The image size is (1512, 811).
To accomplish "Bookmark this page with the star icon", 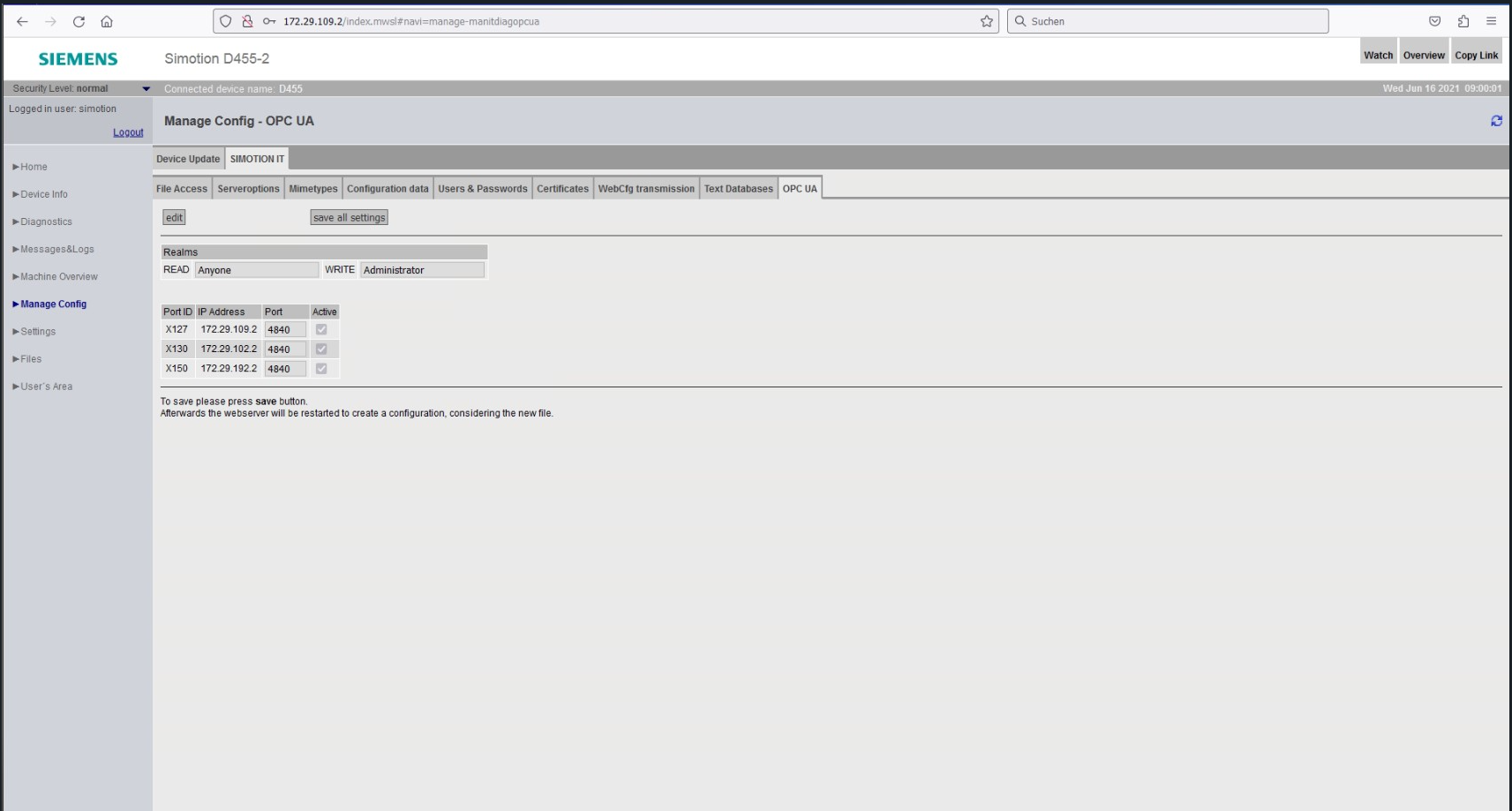I will point(987,21).
